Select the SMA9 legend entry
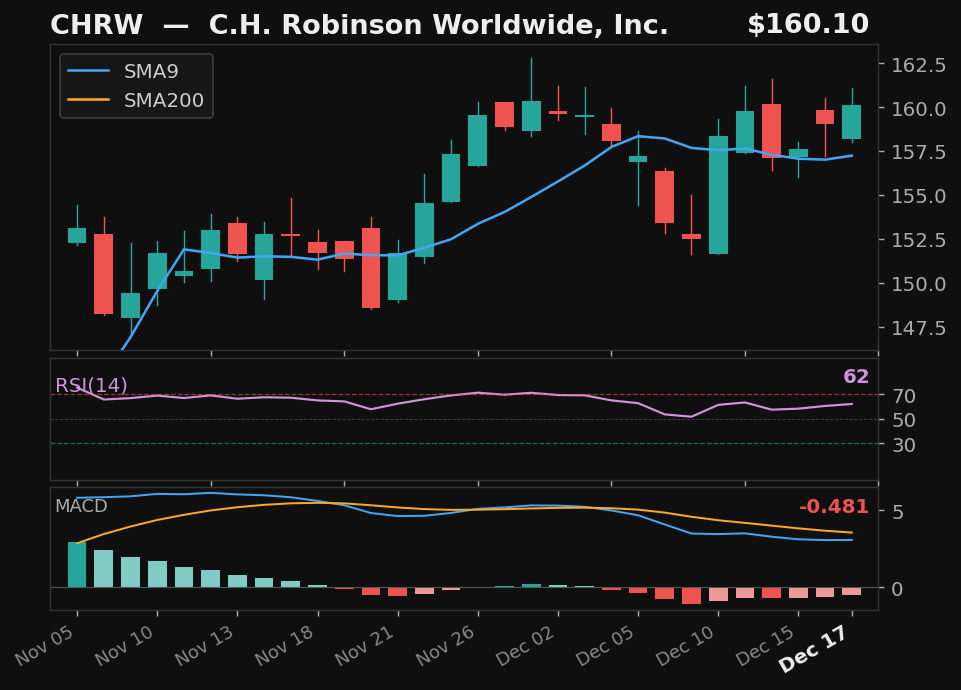Screen dimensions: 961x690 point(123,71)
